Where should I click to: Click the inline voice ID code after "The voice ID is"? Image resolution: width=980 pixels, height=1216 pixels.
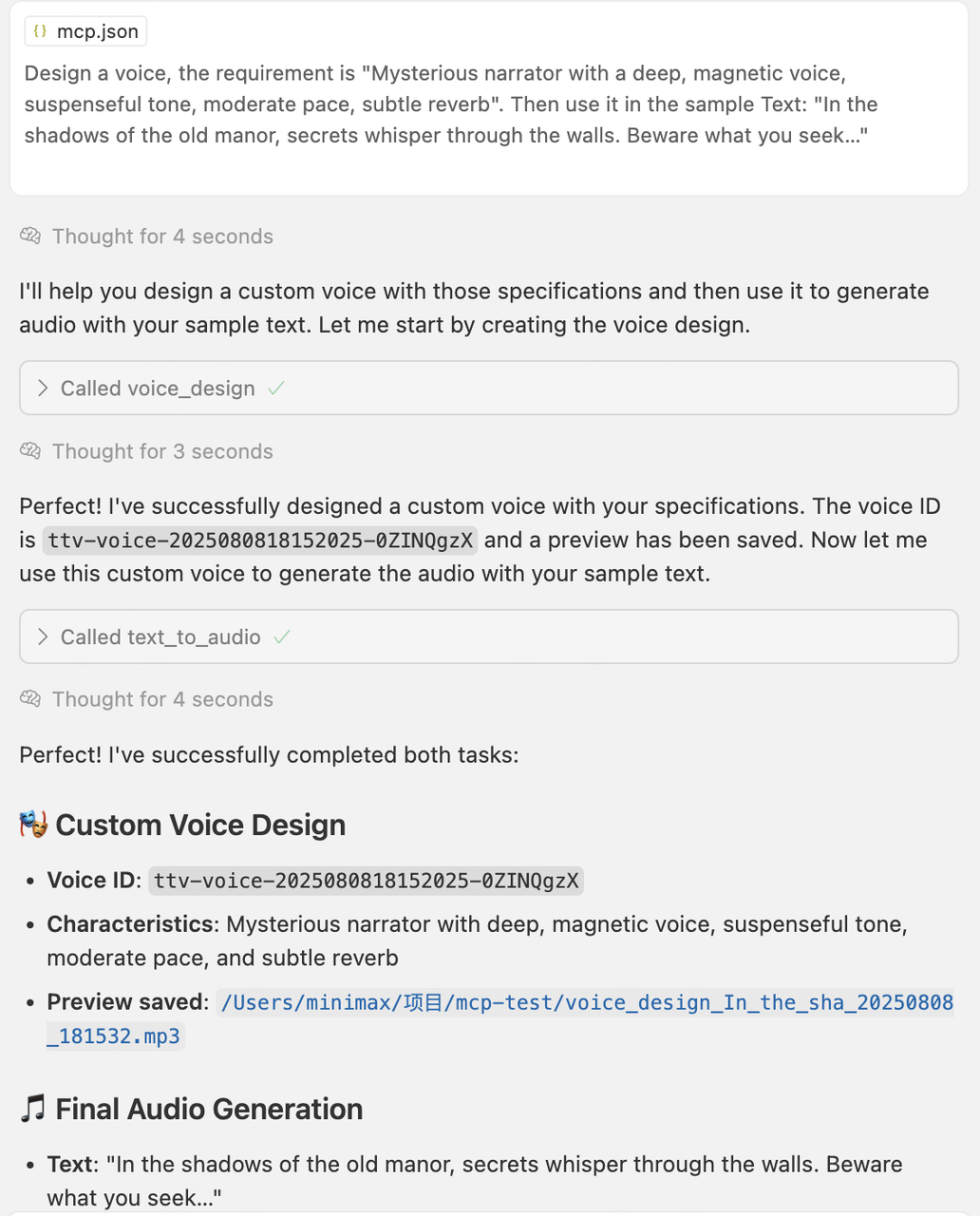point(260,541)
